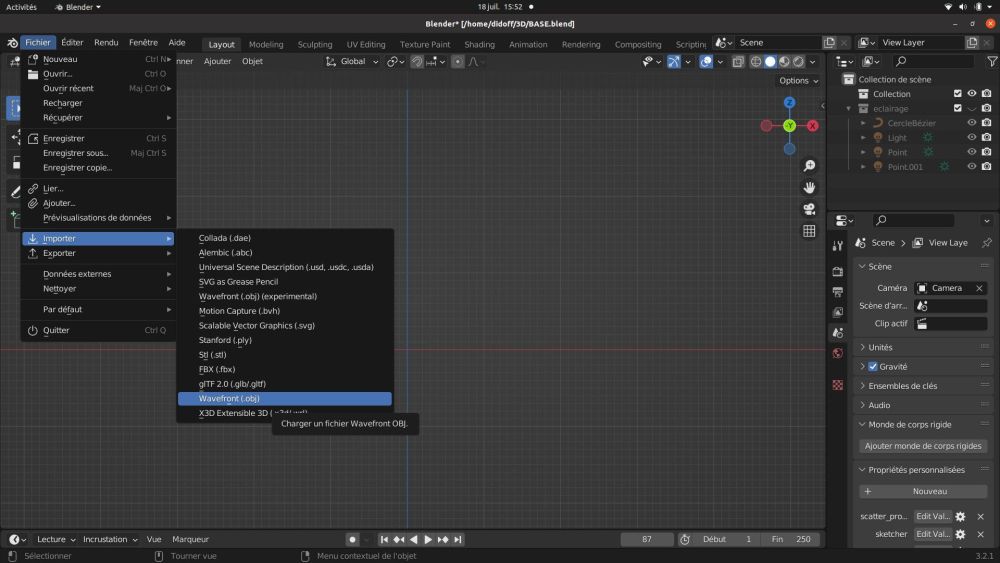Image resolution: width=1000 pixels, height=563 pixels.
Task: Open the World properties tab icon
Action: [837, 353]
